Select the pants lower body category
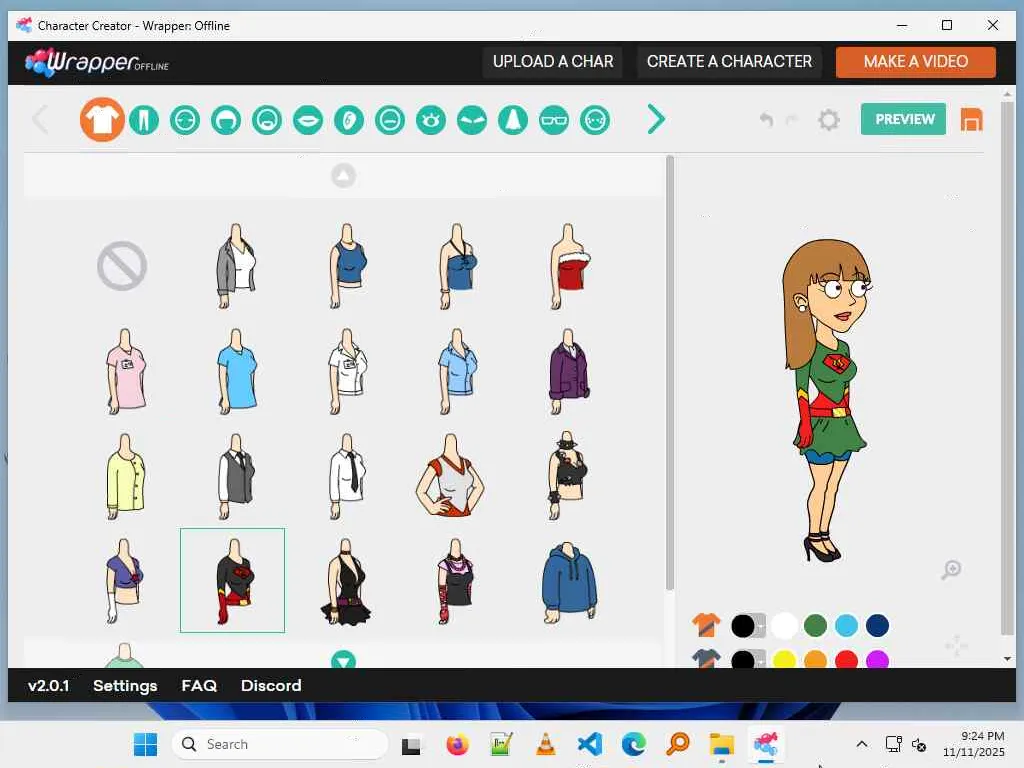Image resolution: width=1024 pixels, height=768 pixels. coord(144,120)
